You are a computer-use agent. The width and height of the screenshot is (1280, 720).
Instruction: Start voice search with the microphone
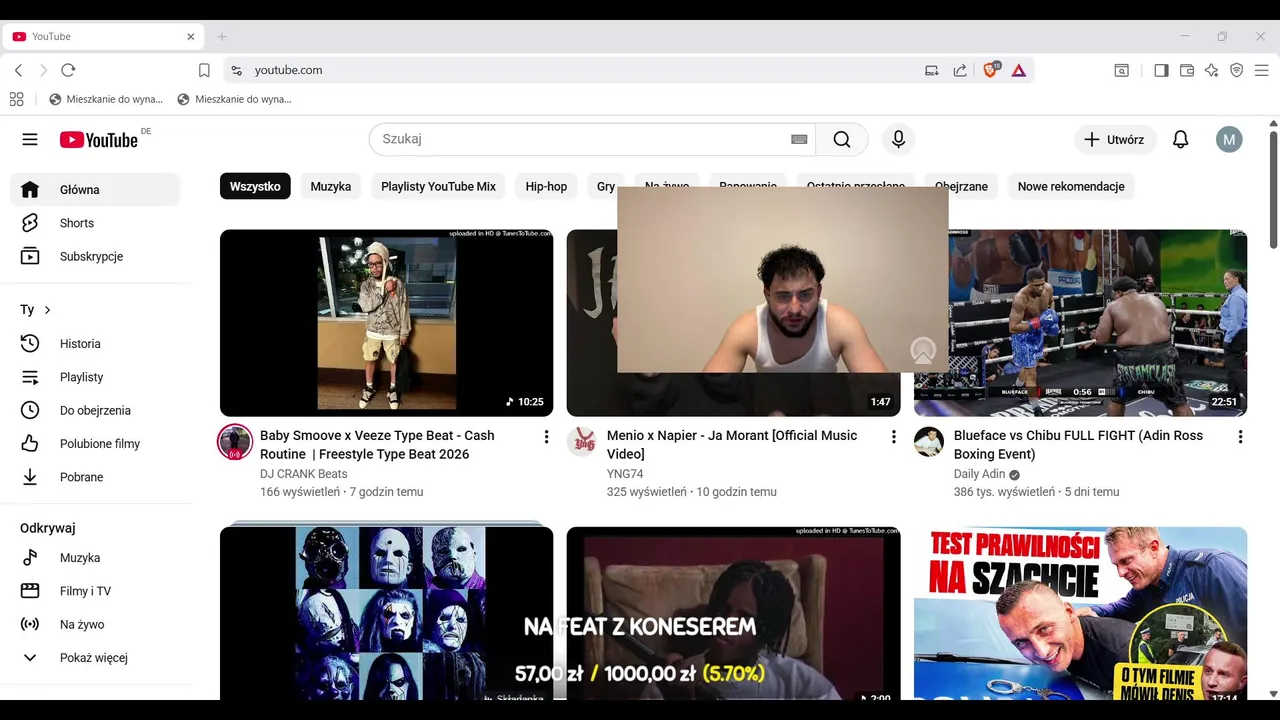(x=898, y=140)
